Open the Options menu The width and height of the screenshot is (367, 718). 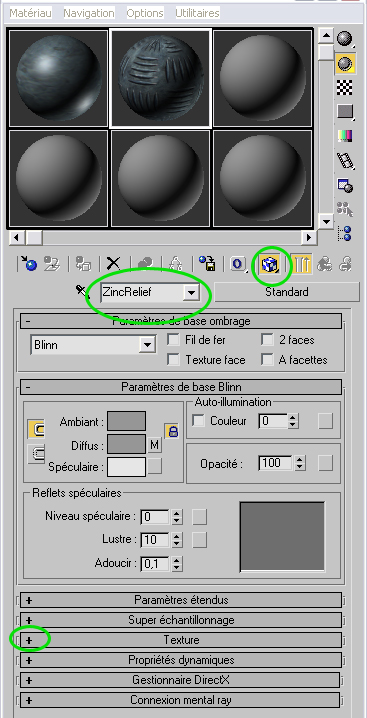[x=145, y=13]
